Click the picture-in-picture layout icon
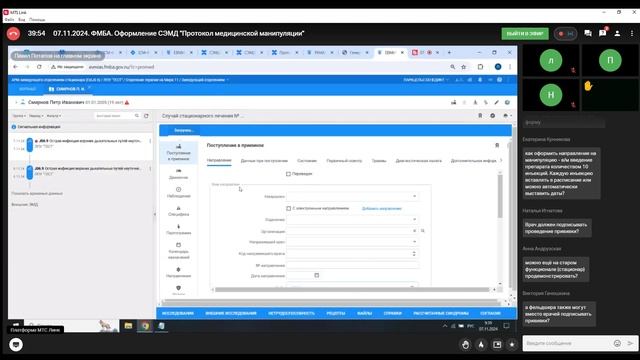The width and height of the screenshot is (640, 360). 497,344
